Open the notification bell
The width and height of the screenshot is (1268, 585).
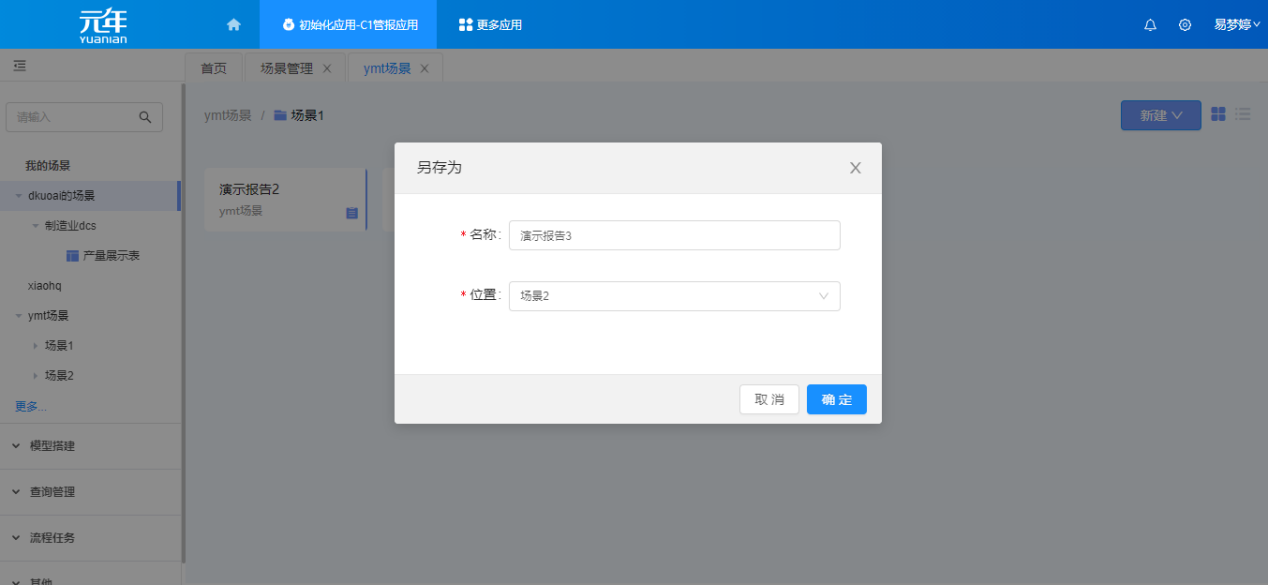(1150, 25)
